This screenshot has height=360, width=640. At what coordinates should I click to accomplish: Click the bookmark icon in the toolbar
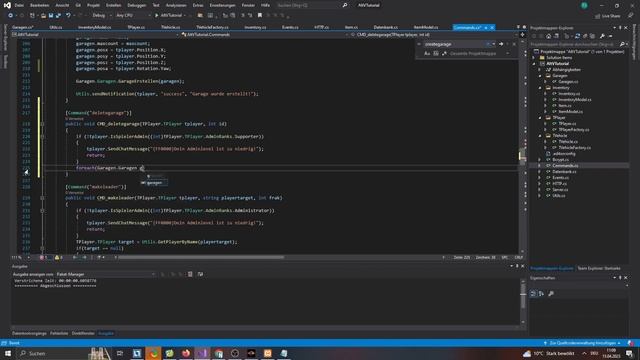point(260,16)
